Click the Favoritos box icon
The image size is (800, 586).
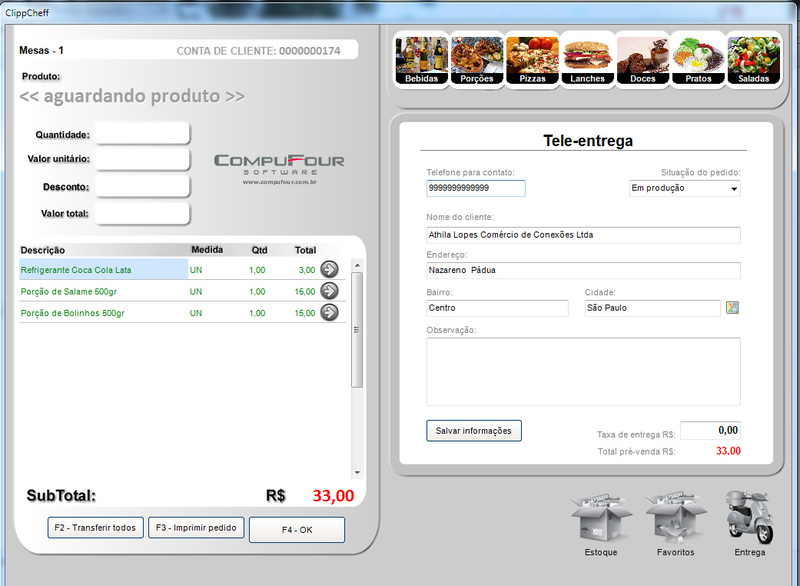pyautogui.click(x=676, y=520)
